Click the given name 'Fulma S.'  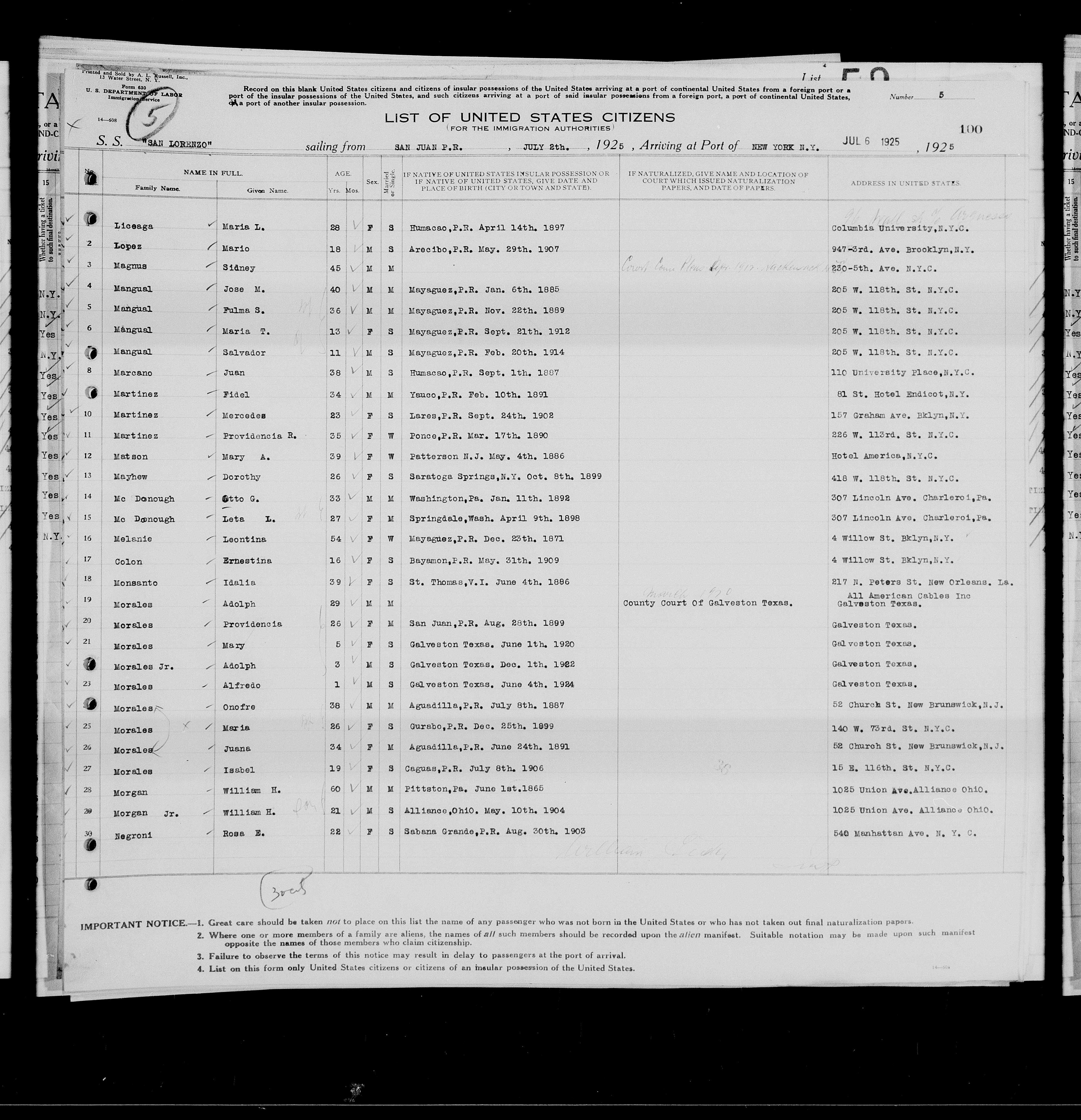(x=244, y=310)
